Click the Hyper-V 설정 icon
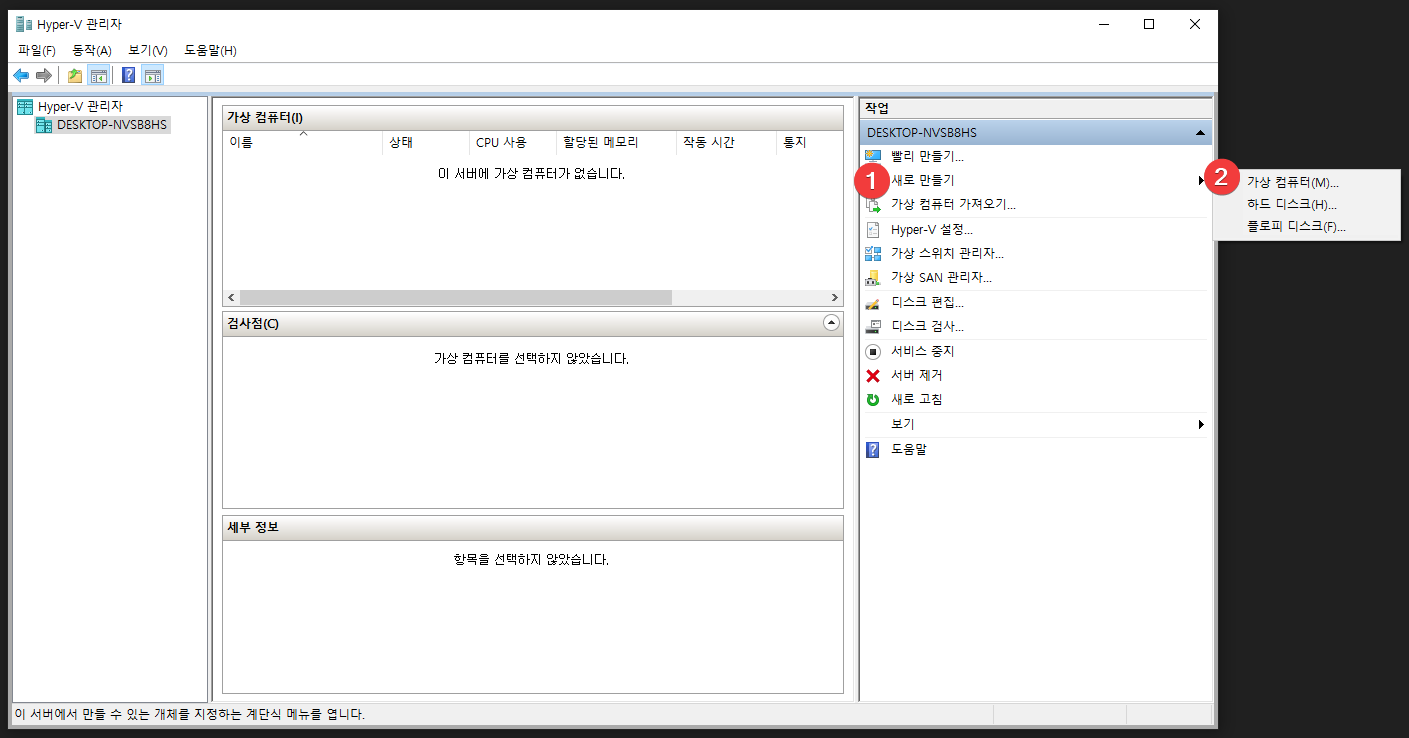The width and height of the screenshot is (1409, 738). coord(873,230)
